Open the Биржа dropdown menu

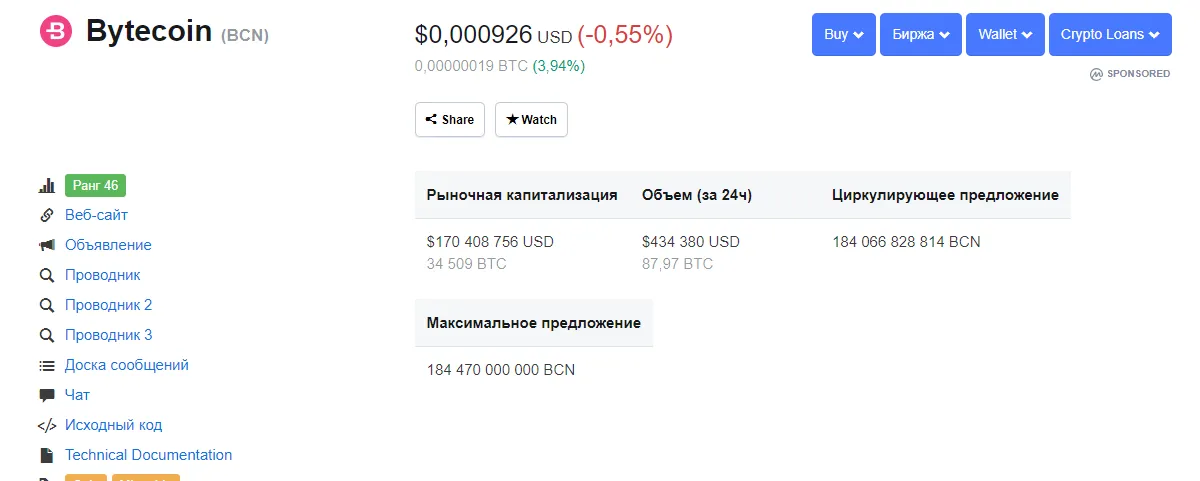pos(921,34)
